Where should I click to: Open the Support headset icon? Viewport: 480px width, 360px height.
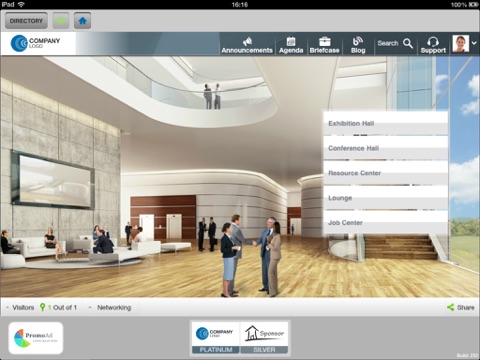tap(433, 41)
